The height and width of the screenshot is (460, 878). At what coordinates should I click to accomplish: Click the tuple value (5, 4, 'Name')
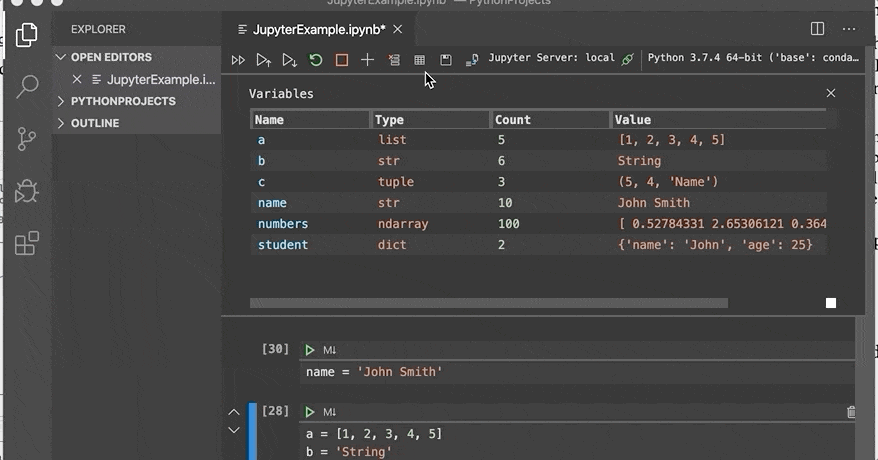point(668,182)
